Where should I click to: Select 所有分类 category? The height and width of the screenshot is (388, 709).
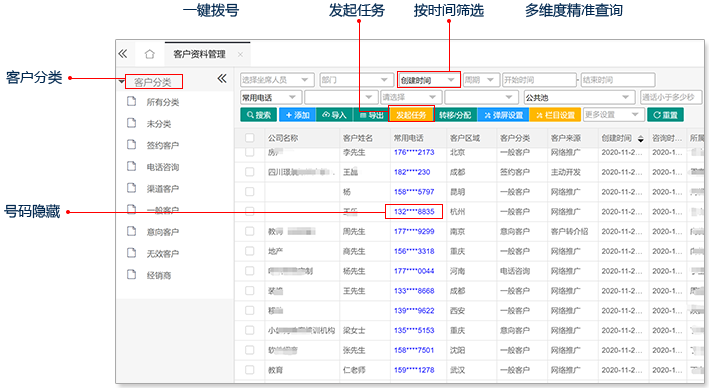click(x=163, y=102)
